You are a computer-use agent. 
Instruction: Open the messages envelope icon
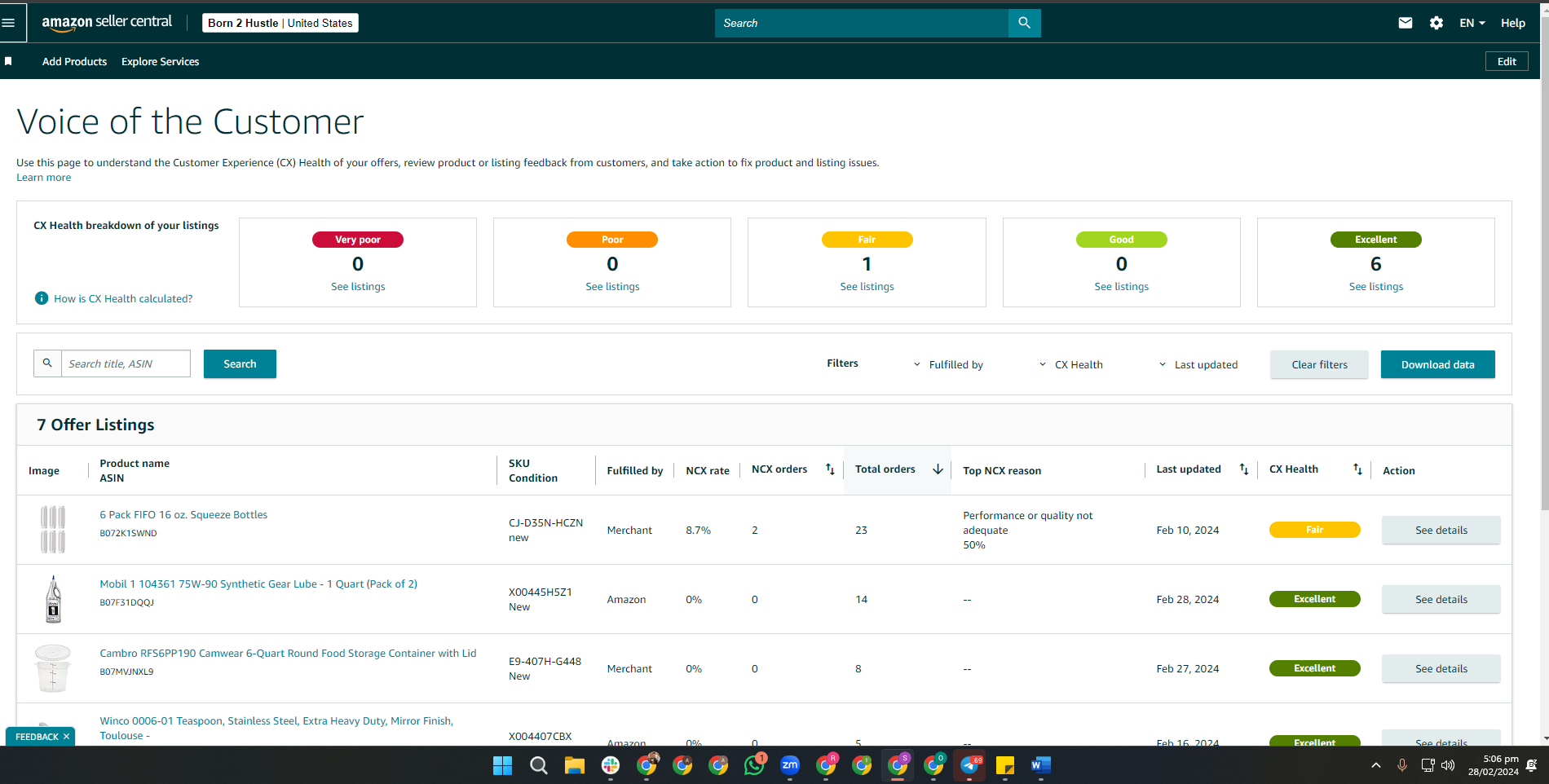coord(1405,23)
